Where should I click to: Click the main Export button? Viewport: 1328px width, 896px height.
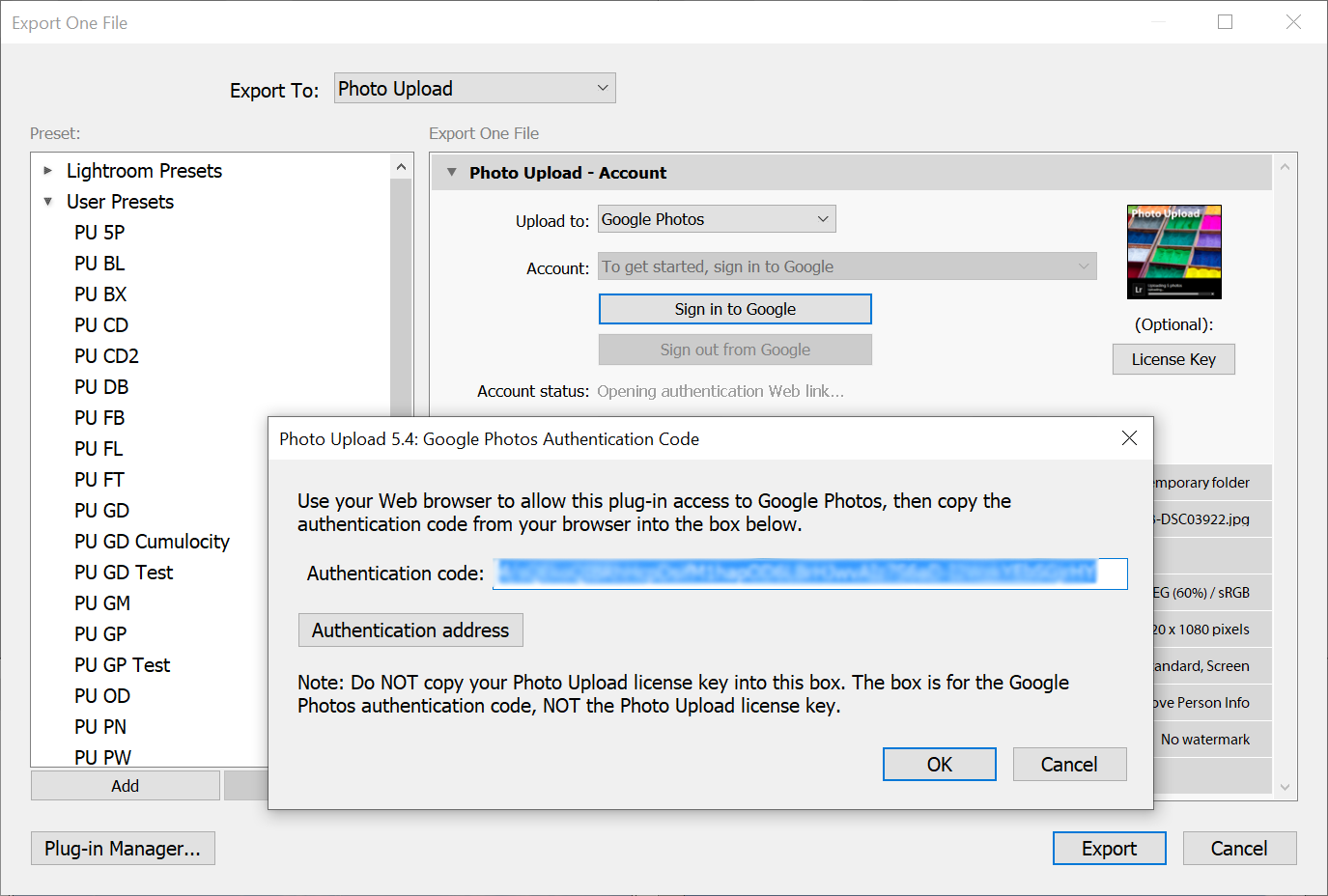(1108, 849)
